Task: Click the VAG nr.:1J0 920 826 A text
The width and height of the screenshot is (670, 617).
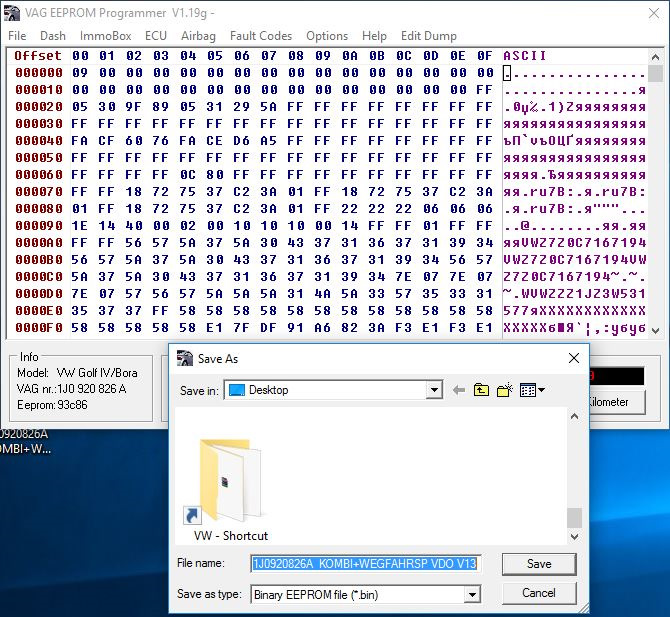Action: pyautogui.click(x=72, y=389)
